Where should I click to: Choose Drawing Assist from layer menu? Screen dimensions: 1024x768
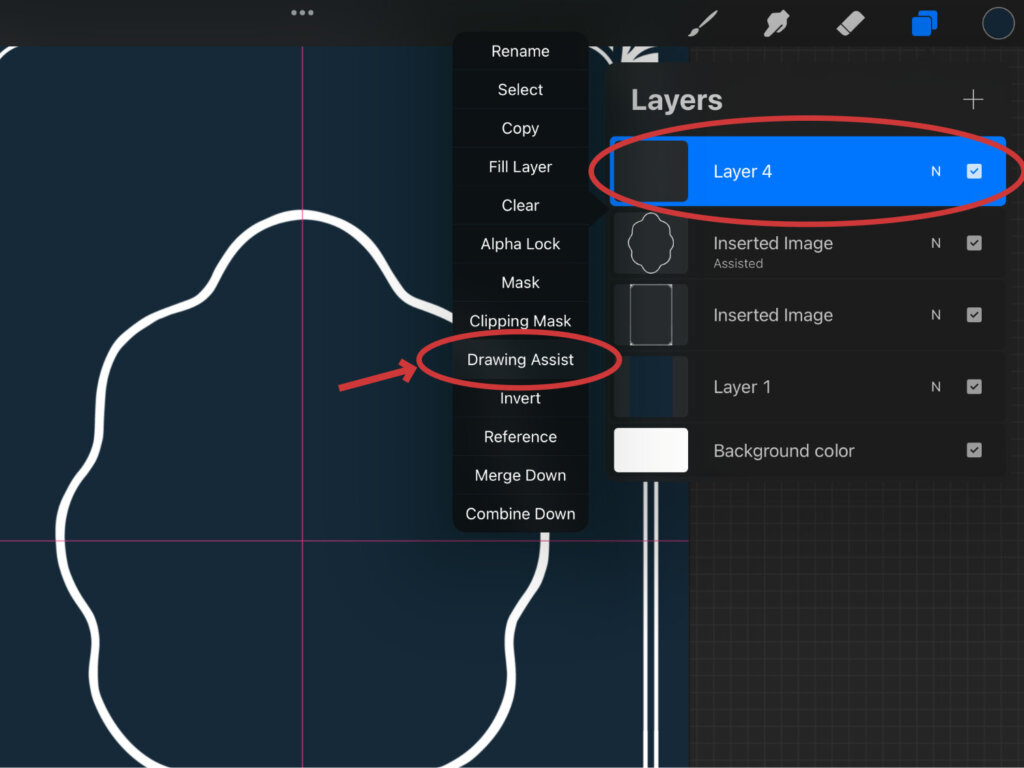520,360
